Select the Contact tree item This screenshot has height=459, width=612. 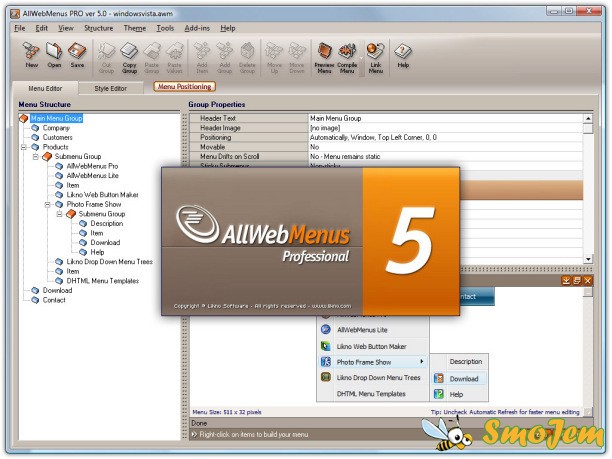coord(54,300)
